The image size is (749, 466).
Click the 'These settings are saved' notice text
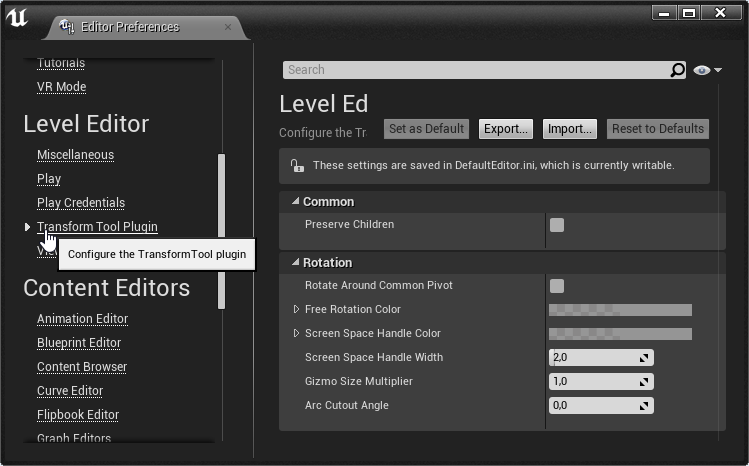(x=494, y=165)
